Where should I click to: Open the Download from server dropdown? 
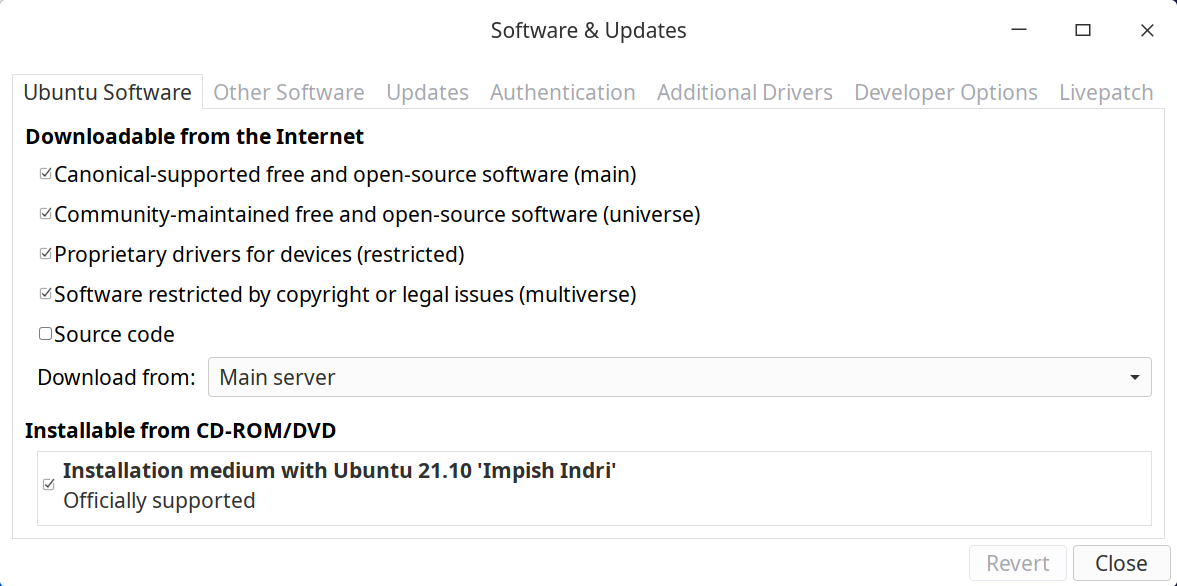[679, 377]
